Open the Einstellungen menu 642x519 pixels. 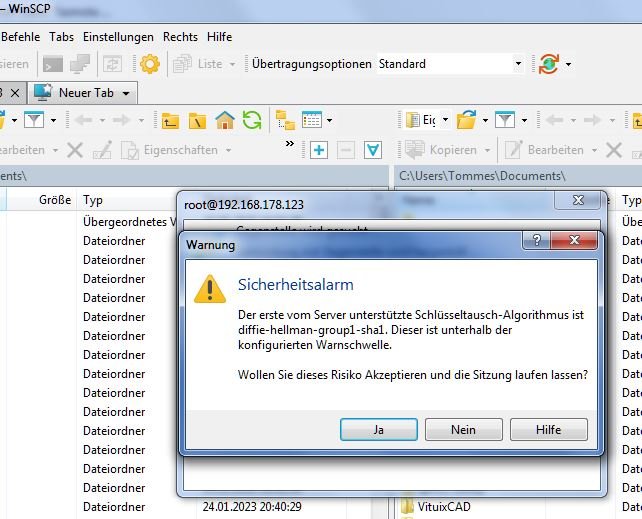click(118, 37)
